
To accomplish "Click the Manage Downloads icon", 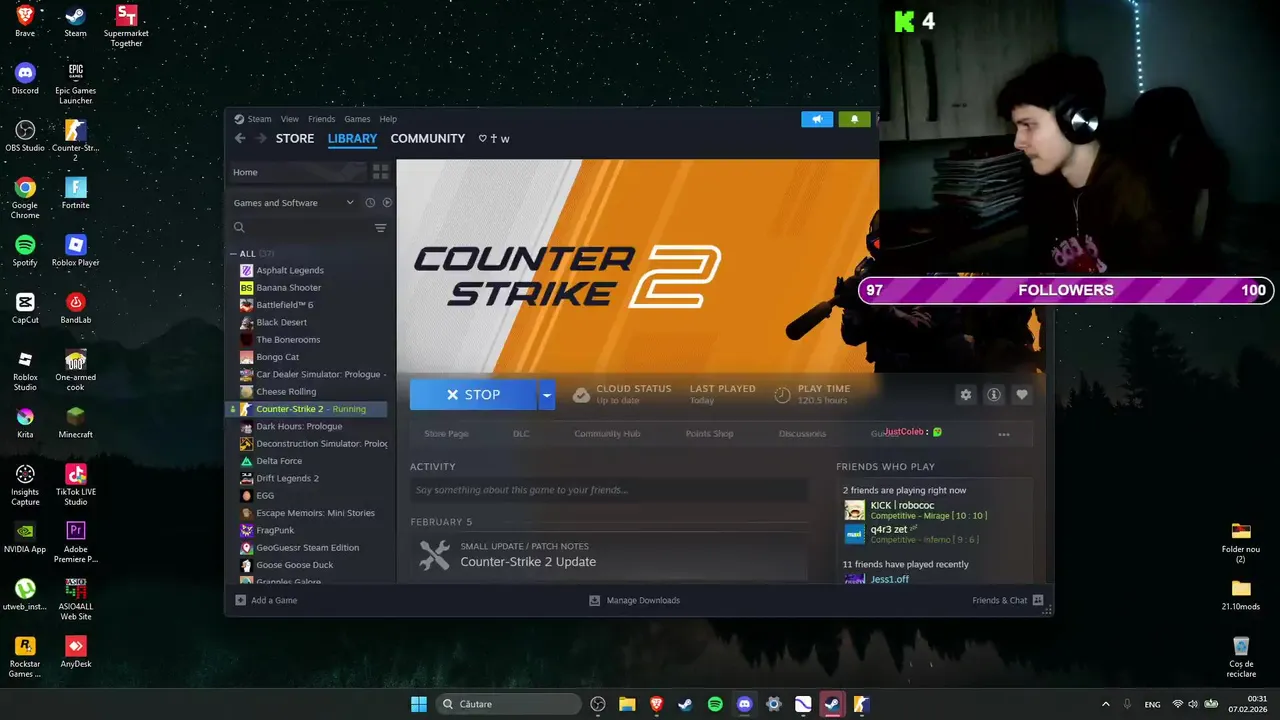I will point(595,600).
